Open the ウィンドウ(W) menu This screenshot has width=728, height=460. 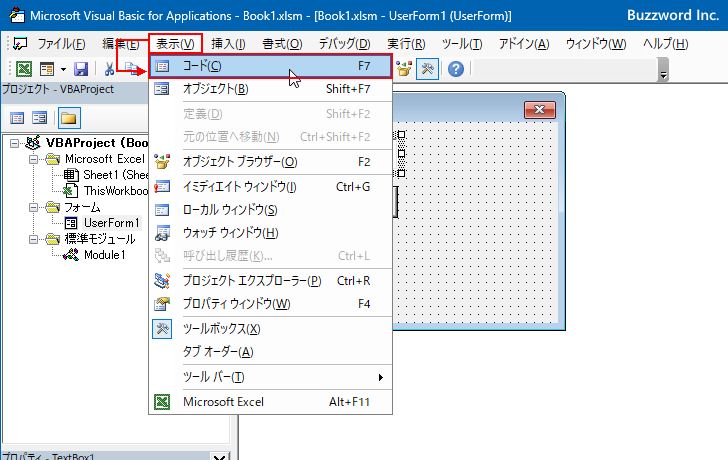596,44
